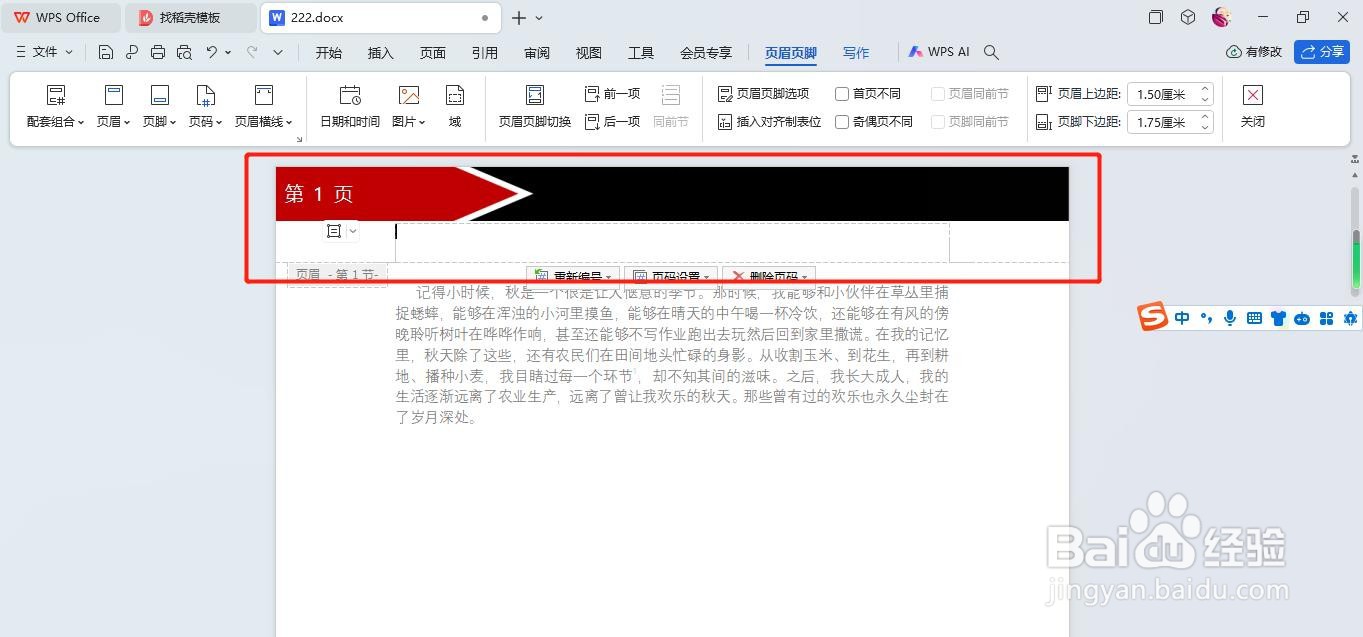Open the 文件 menu

click(x=44, y=51)
